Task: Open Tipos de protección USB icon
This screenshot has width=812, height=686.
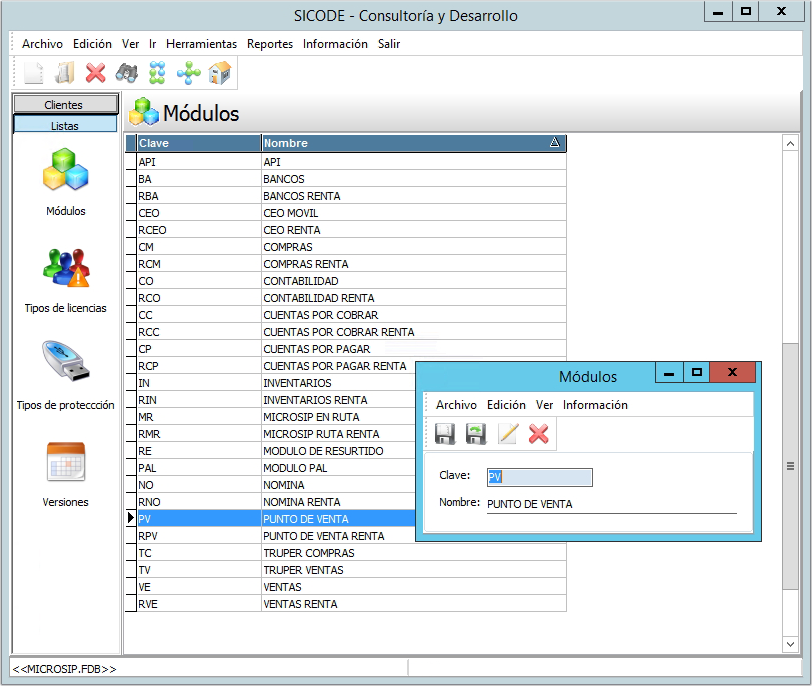Action: coord(65,364)
